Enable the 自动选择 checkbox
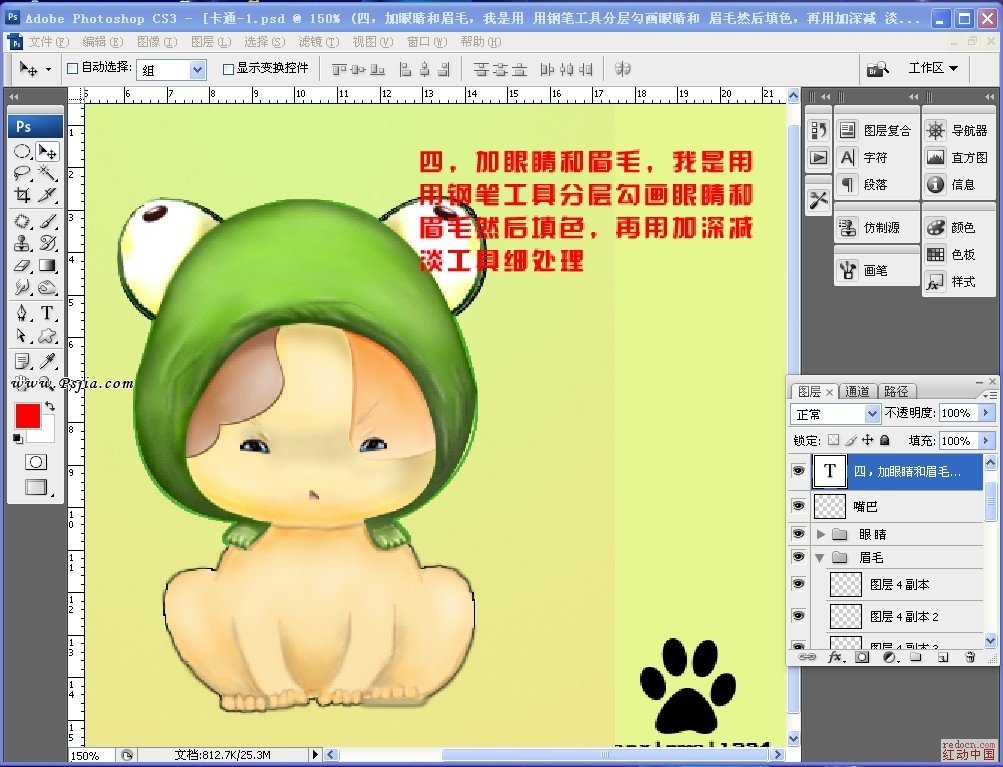 click(x=72, y=69)
